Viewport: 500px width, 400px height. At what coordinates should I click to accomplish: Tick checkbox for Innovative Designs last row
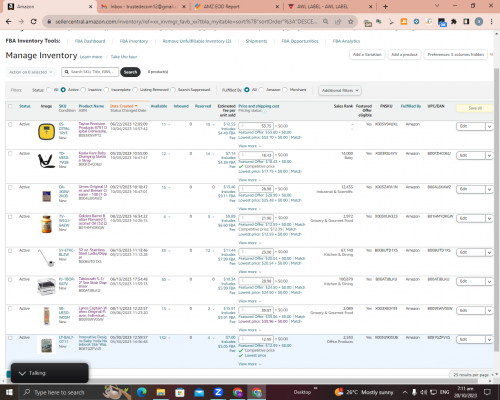pyautogui.click(x=10, y=338)
